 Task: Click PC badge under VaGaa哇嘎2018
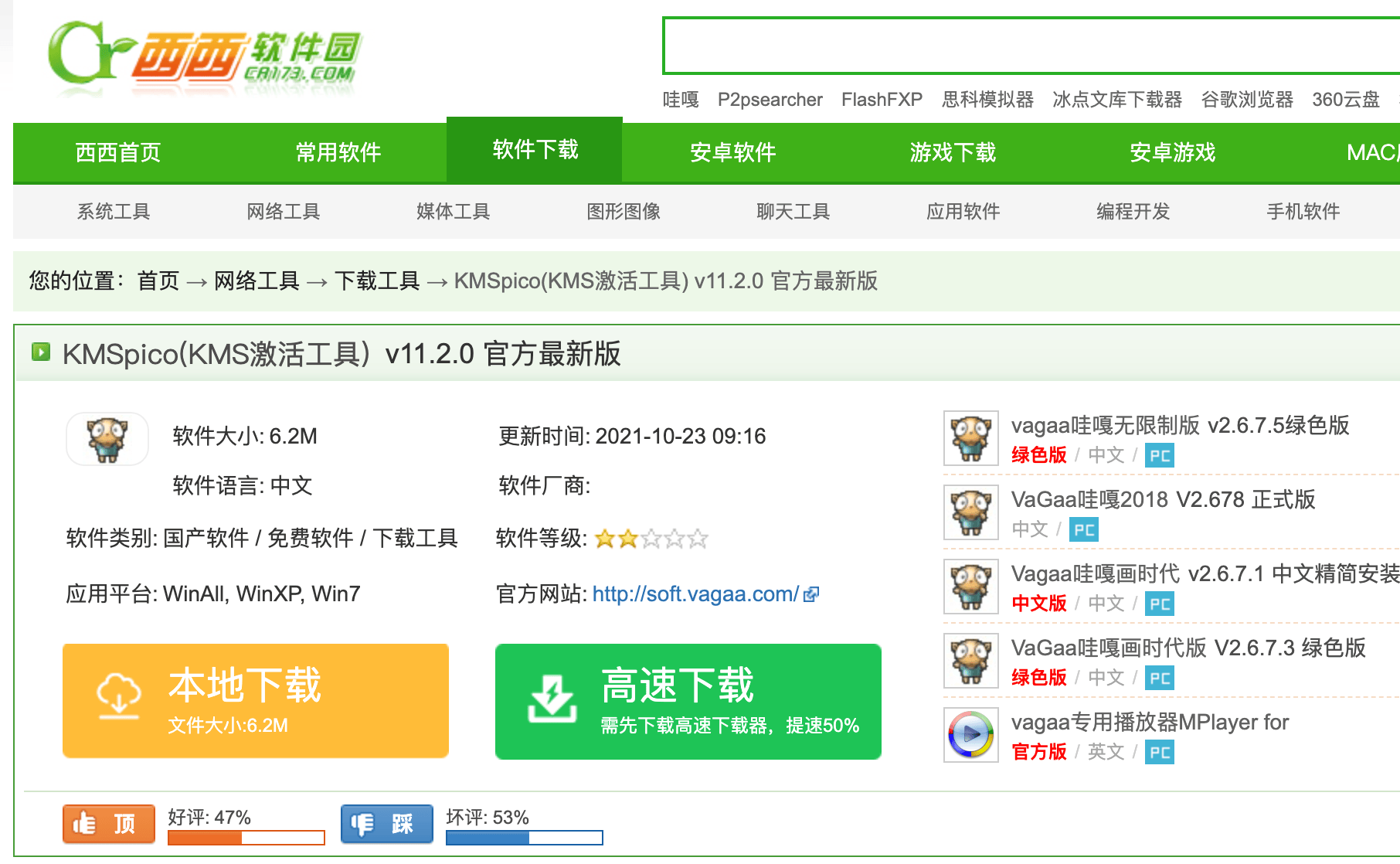point(1084,529)
